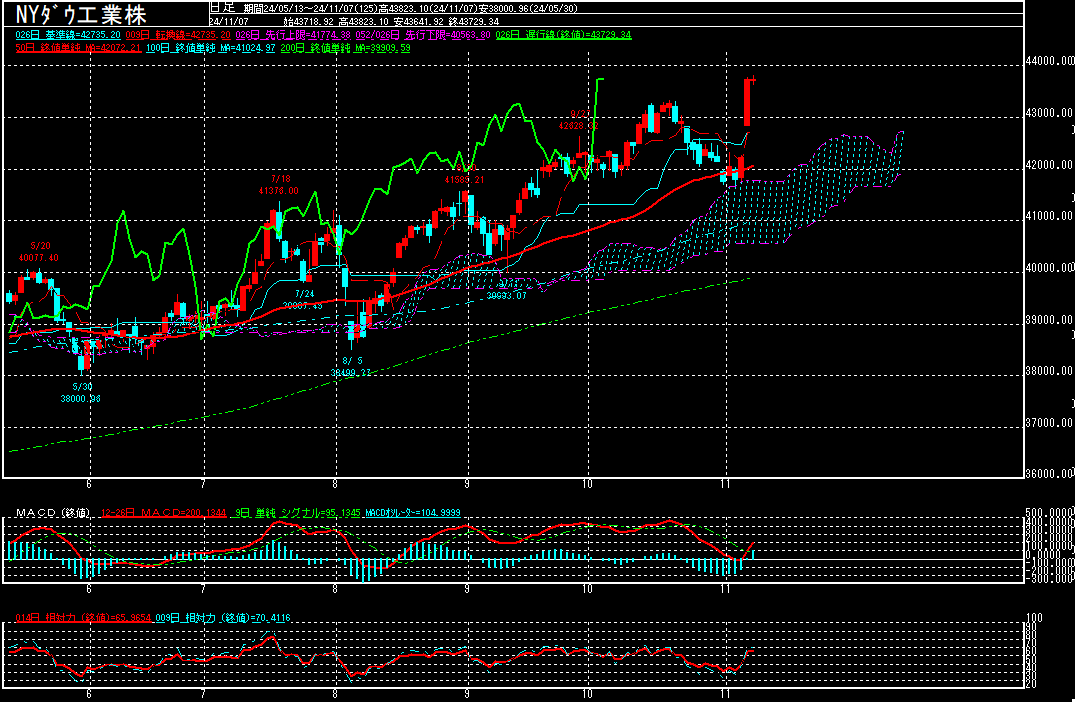This screenshot has width=1076, height=702.
Task: Select the 40000.00 price axis label
Action: click(x=1050, y=268)
